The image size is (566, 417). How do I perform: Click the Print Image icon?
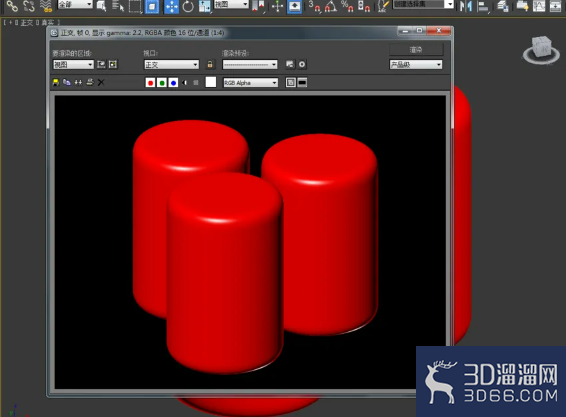pos(90,83)
